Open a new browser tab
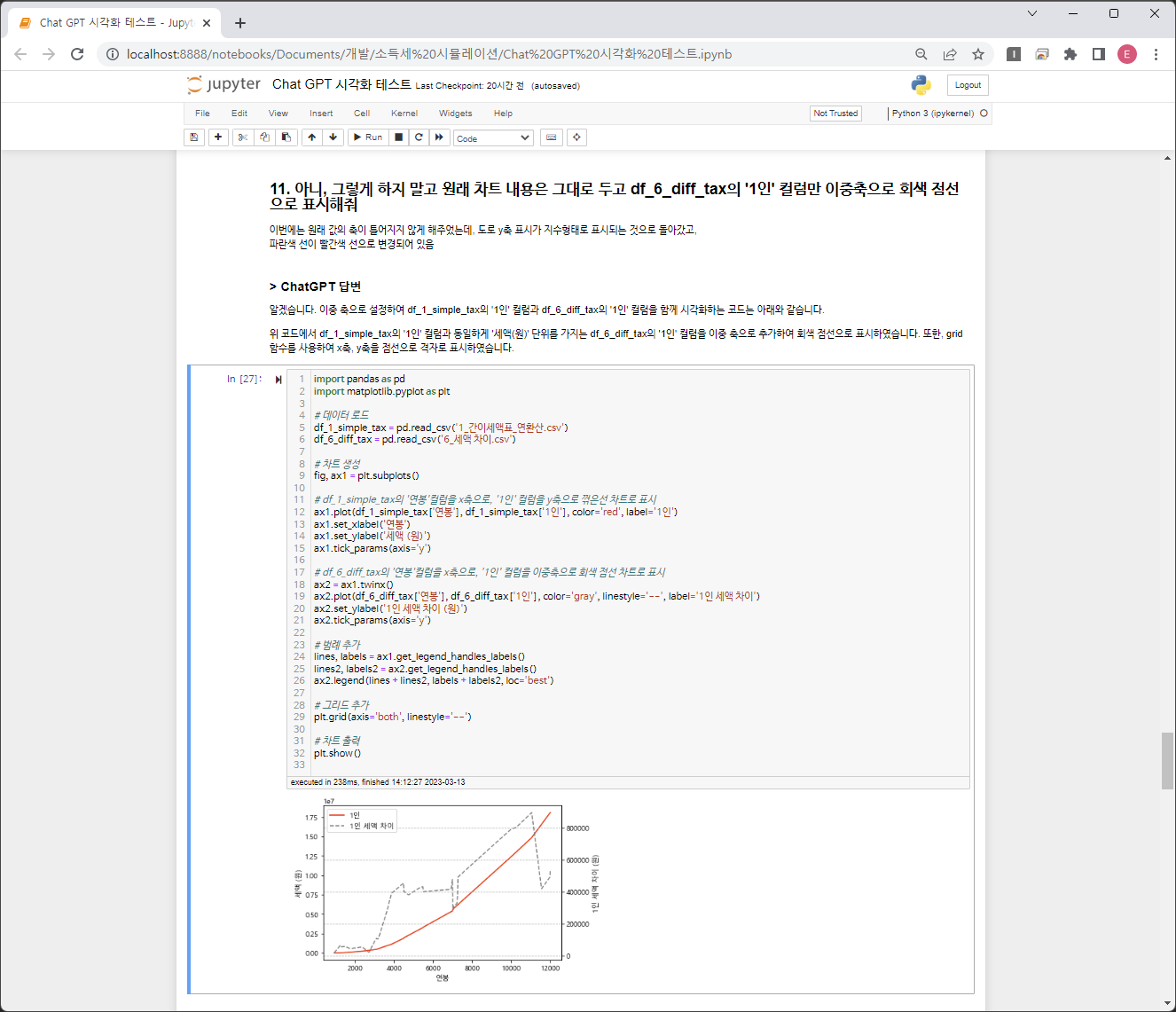1176x1012 pixels. coord(240,23)
